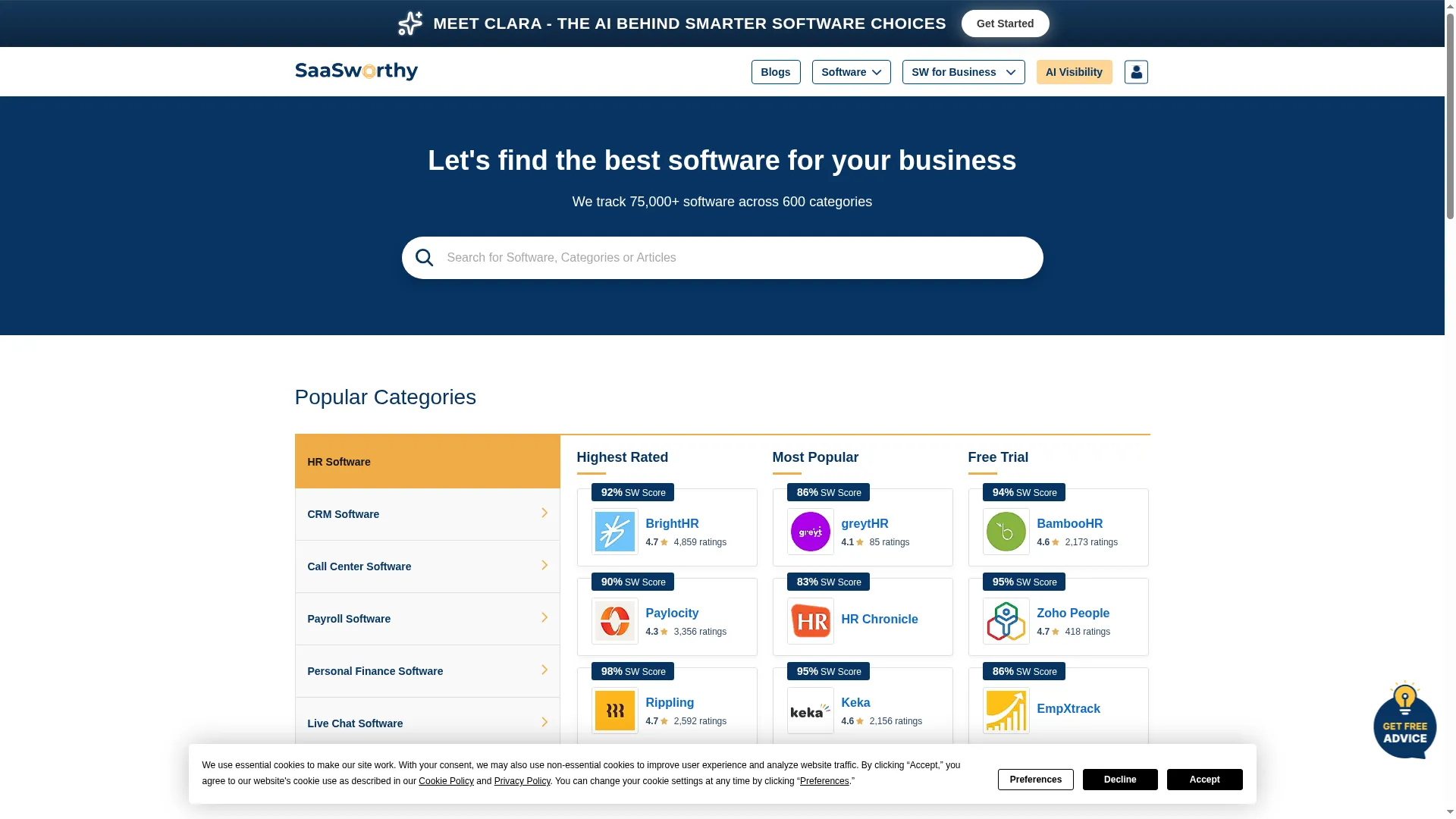Open the BrightHR logo icon
The height and width of the screenshot is (819, 1456).
tap(615, 532)
